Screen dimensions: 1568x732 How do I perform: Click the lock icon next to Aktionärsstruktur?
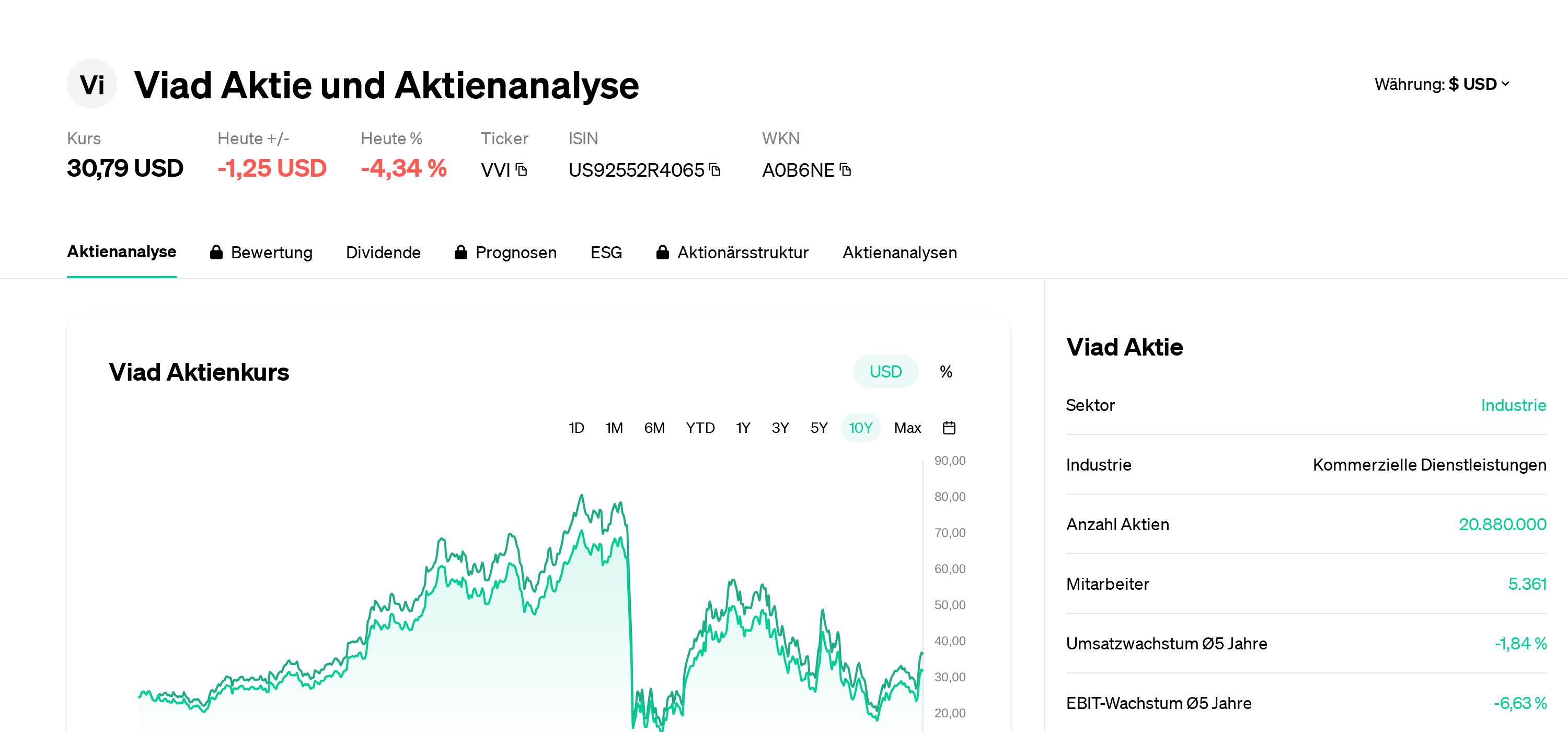click(663, 252)
